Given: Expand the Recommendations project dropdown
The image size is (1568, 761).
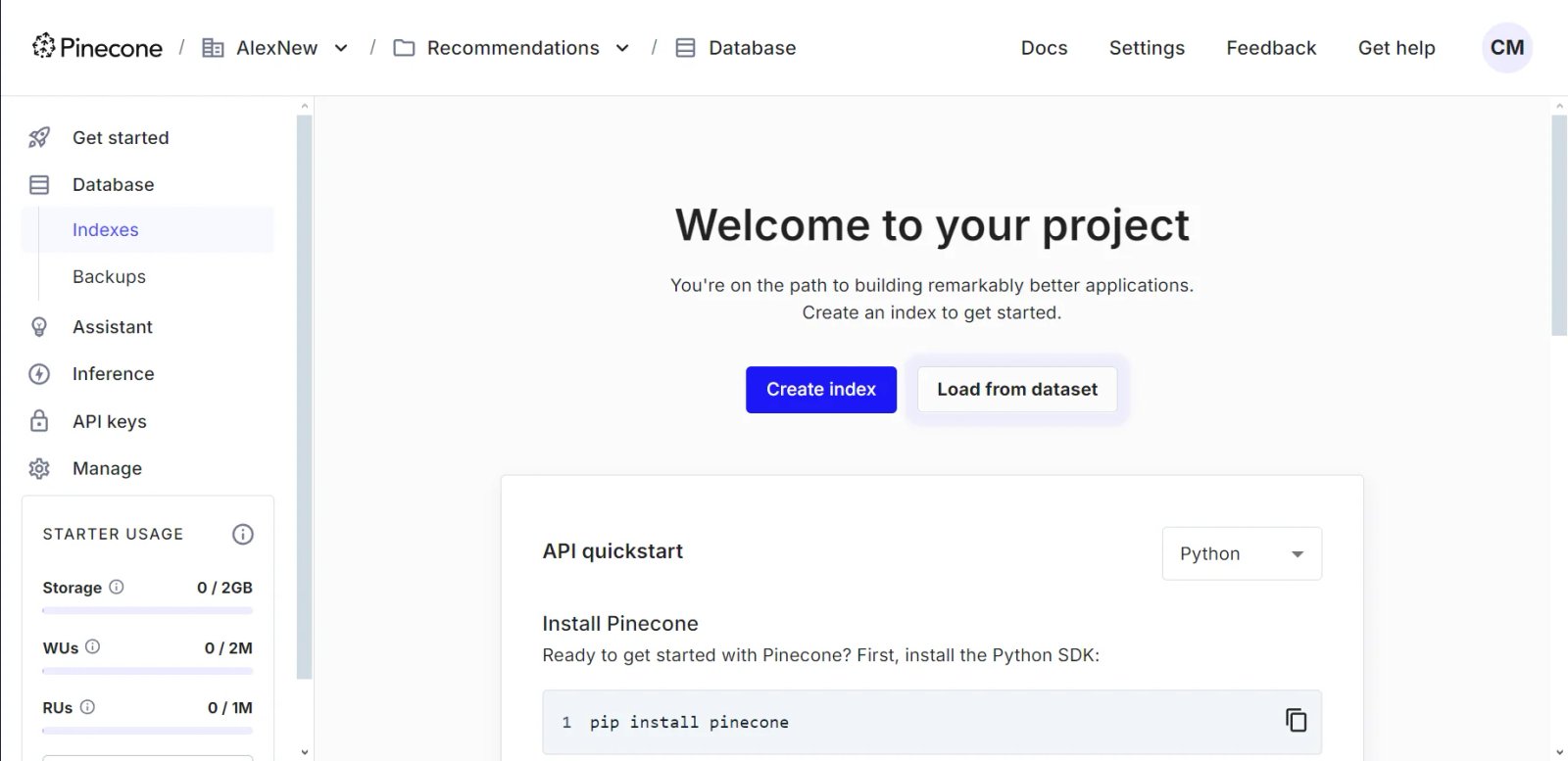Looking at the screenshot, I should point(622,48).
